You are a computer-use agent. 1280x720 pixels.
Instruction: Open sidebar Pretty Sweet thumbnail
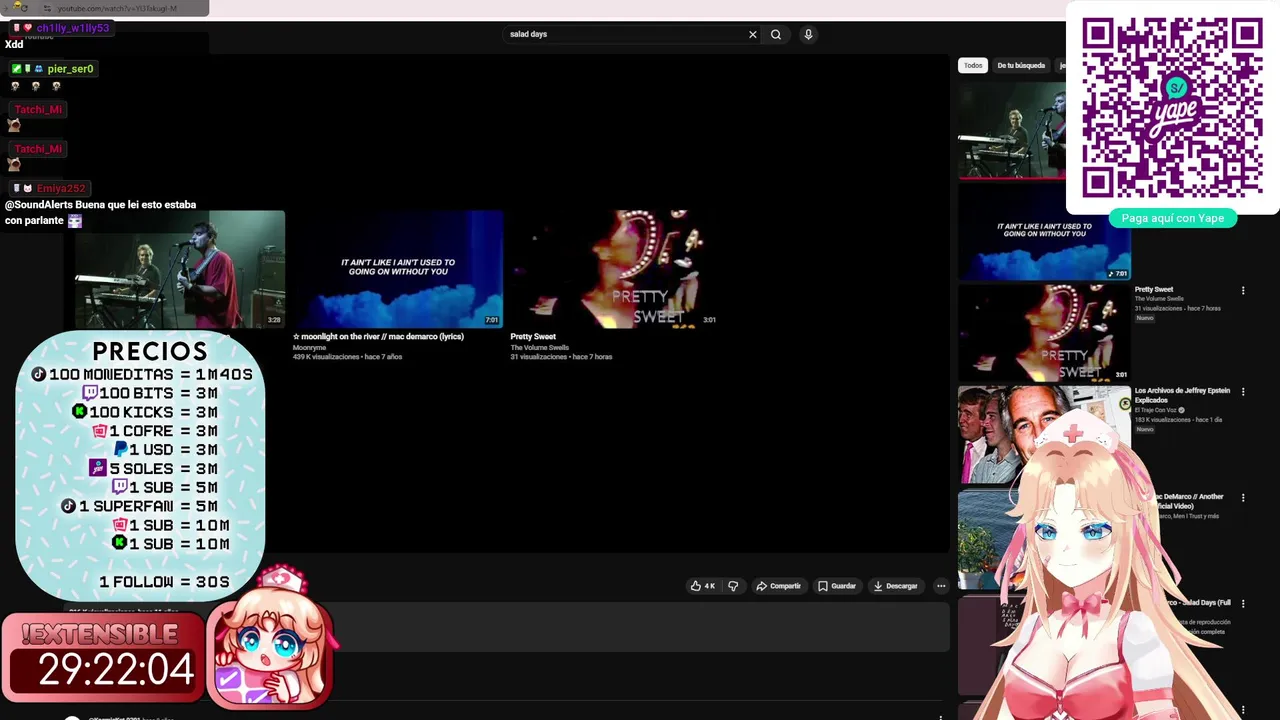coord(1044,333)
